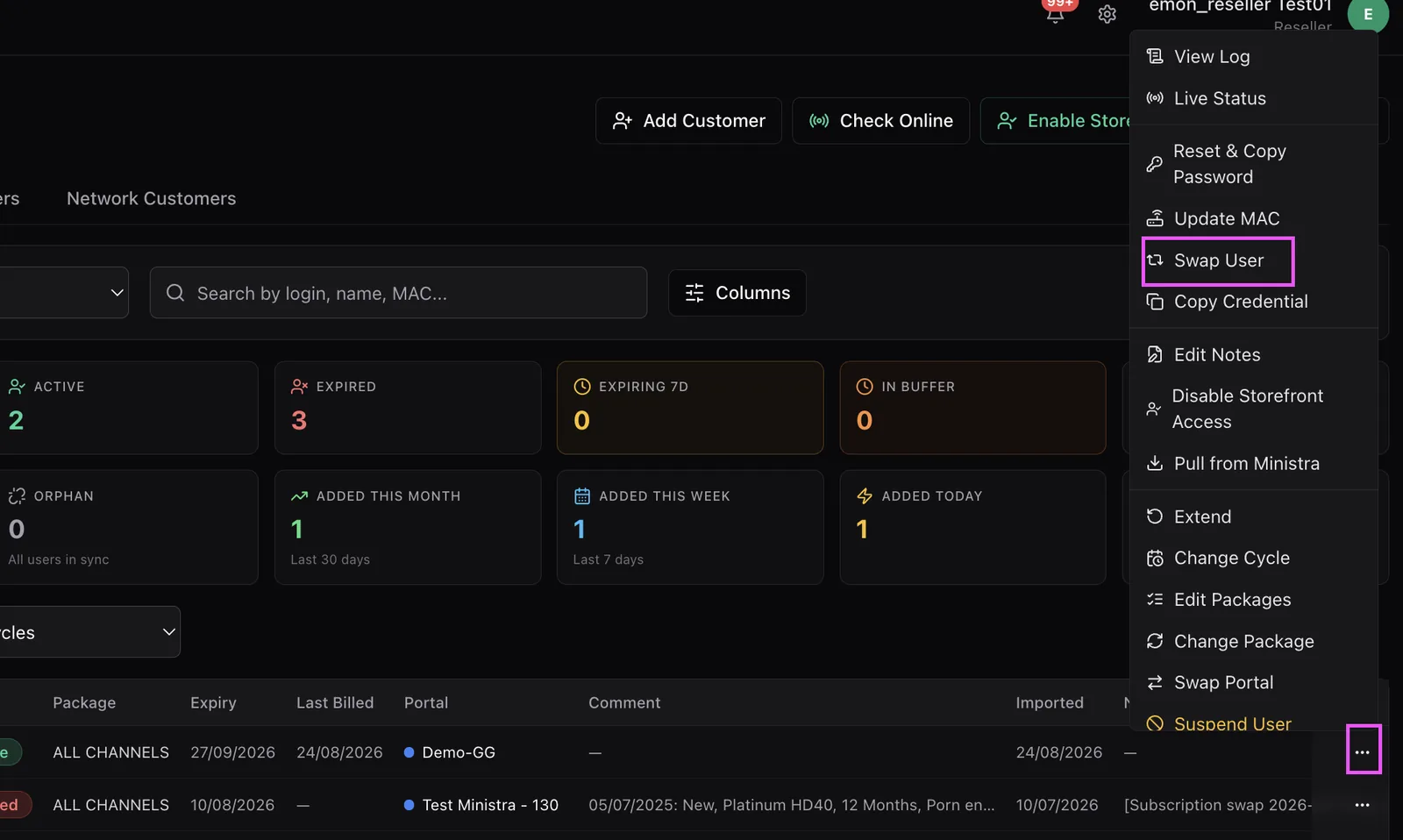Choose Update MAC option
Viewport: 1403px width, 840px height.
(1254, 218)
